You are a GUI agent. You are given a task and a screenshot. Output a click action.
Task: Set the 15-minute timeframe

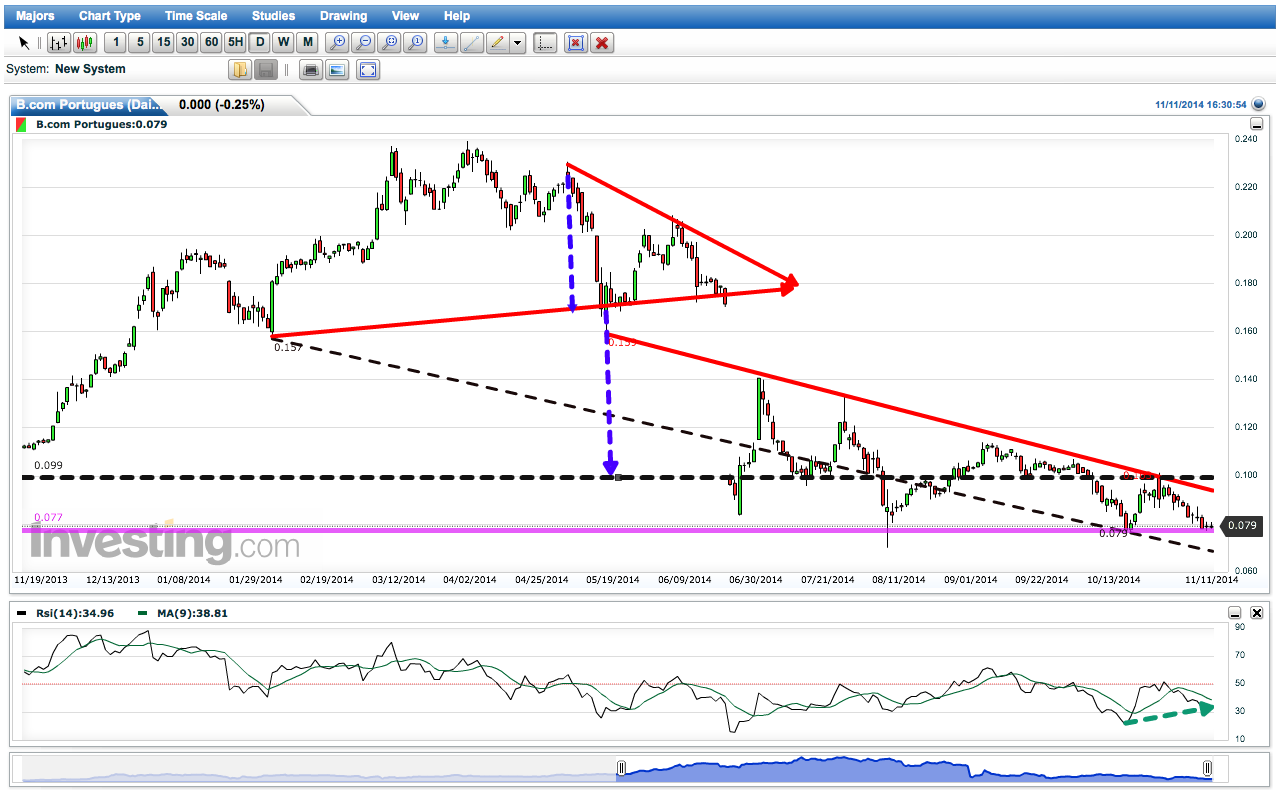tap(163, 43)
